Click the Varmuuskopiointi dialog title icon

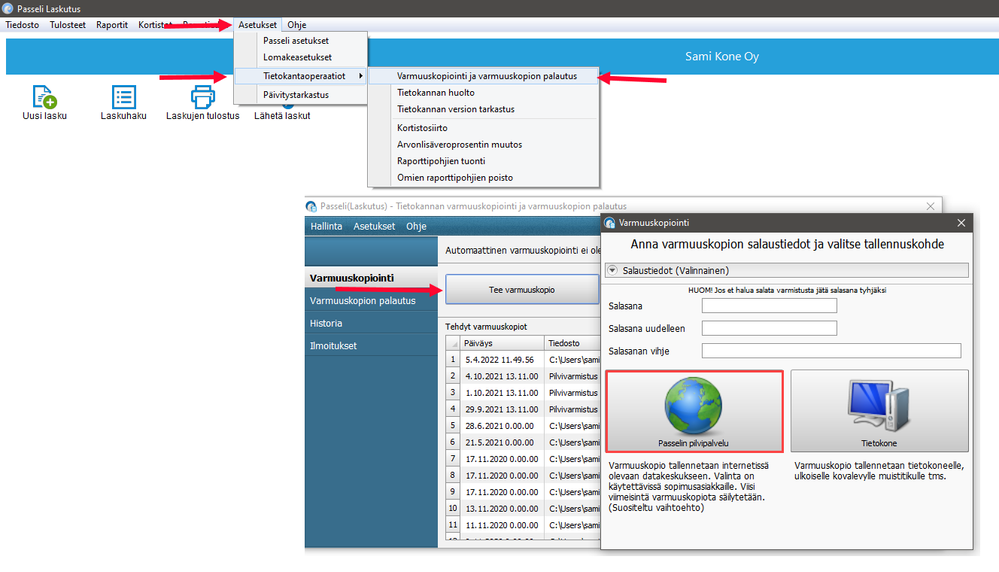610,223
